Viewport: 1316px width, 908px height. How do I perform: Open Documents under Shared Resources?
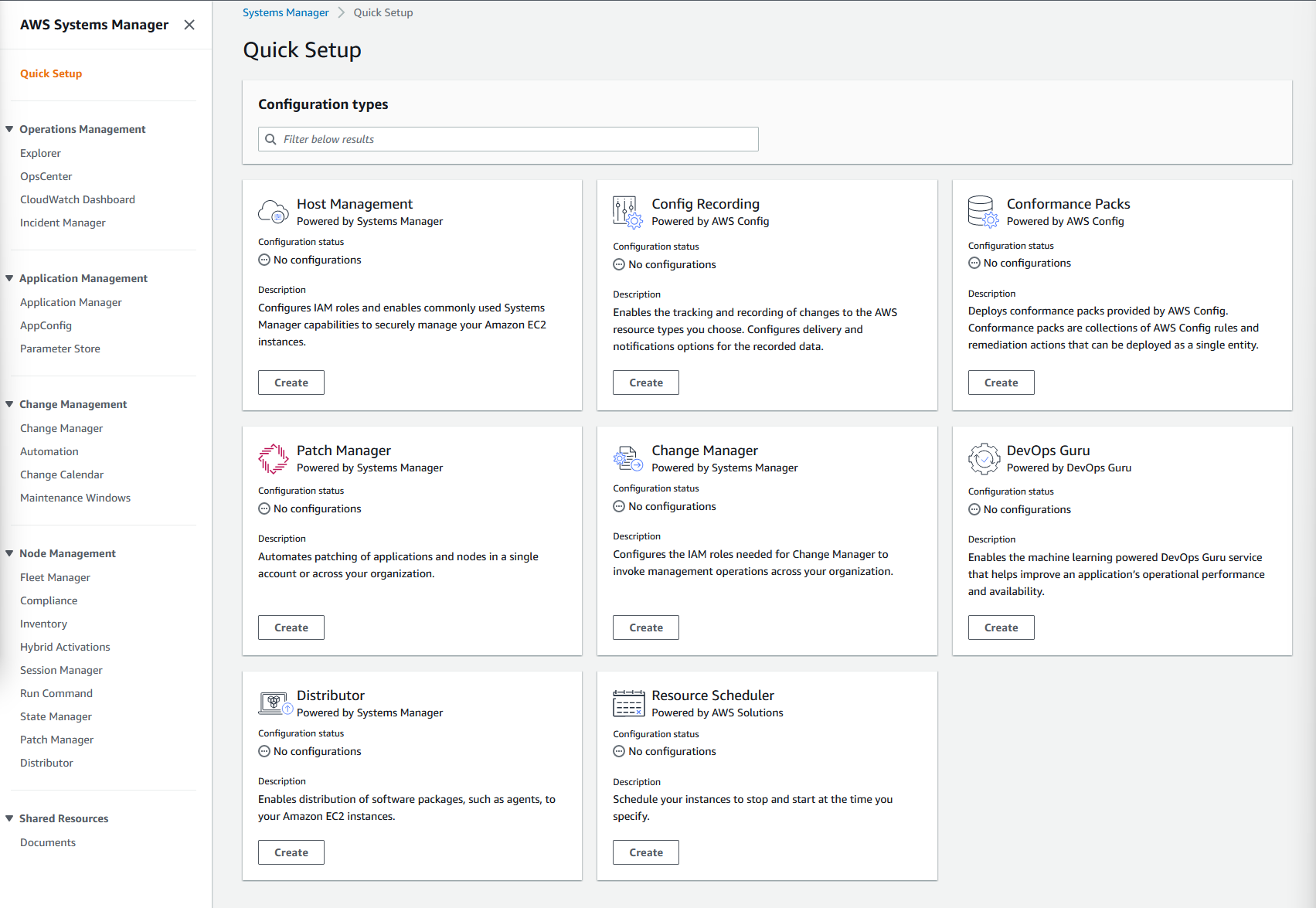48,842
